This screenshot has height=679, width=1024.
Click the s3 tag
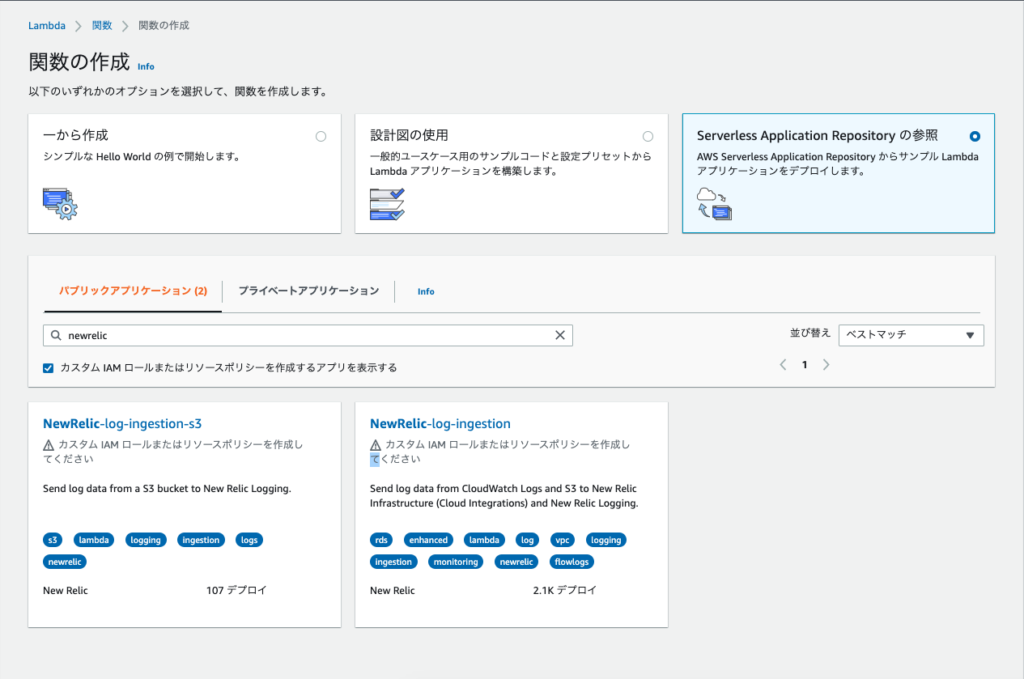(53, 540)
